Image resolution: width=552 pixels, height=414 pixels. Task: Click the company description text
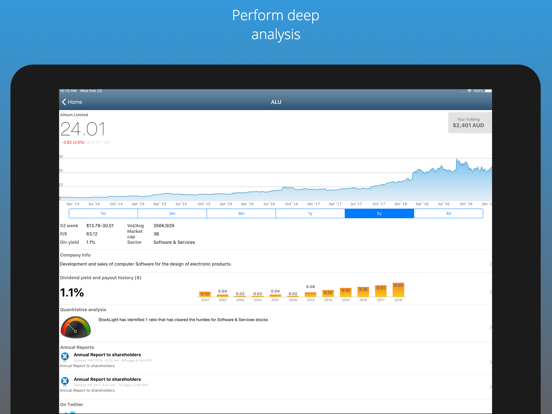pos(146,264)
